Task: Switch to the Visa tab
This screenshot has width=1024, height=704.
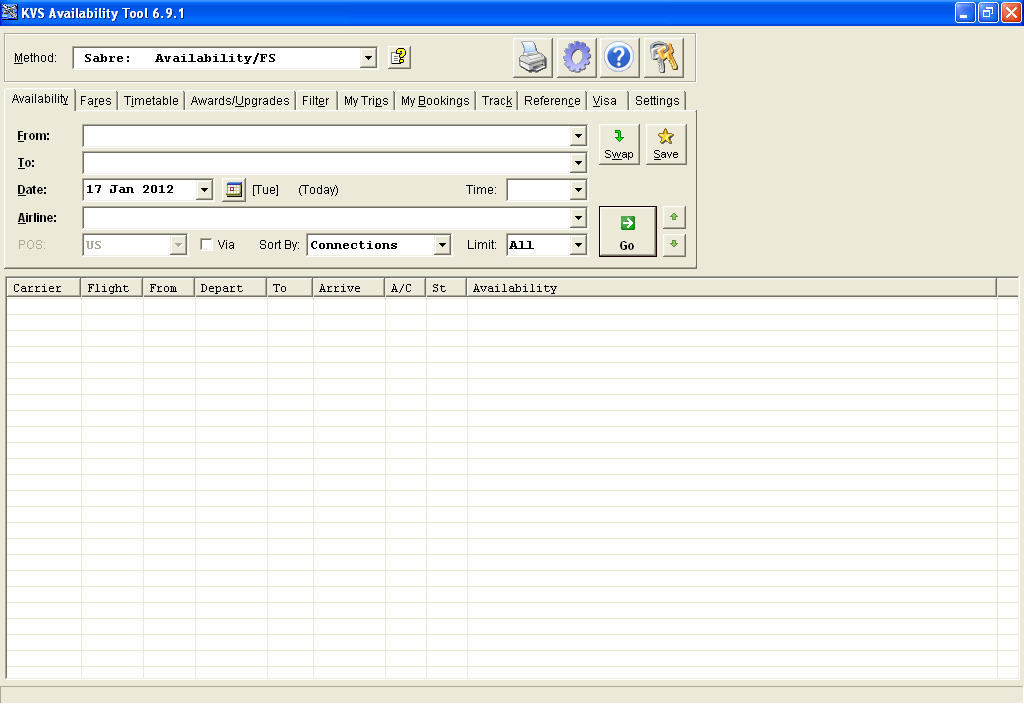Action: coord(605,101)
